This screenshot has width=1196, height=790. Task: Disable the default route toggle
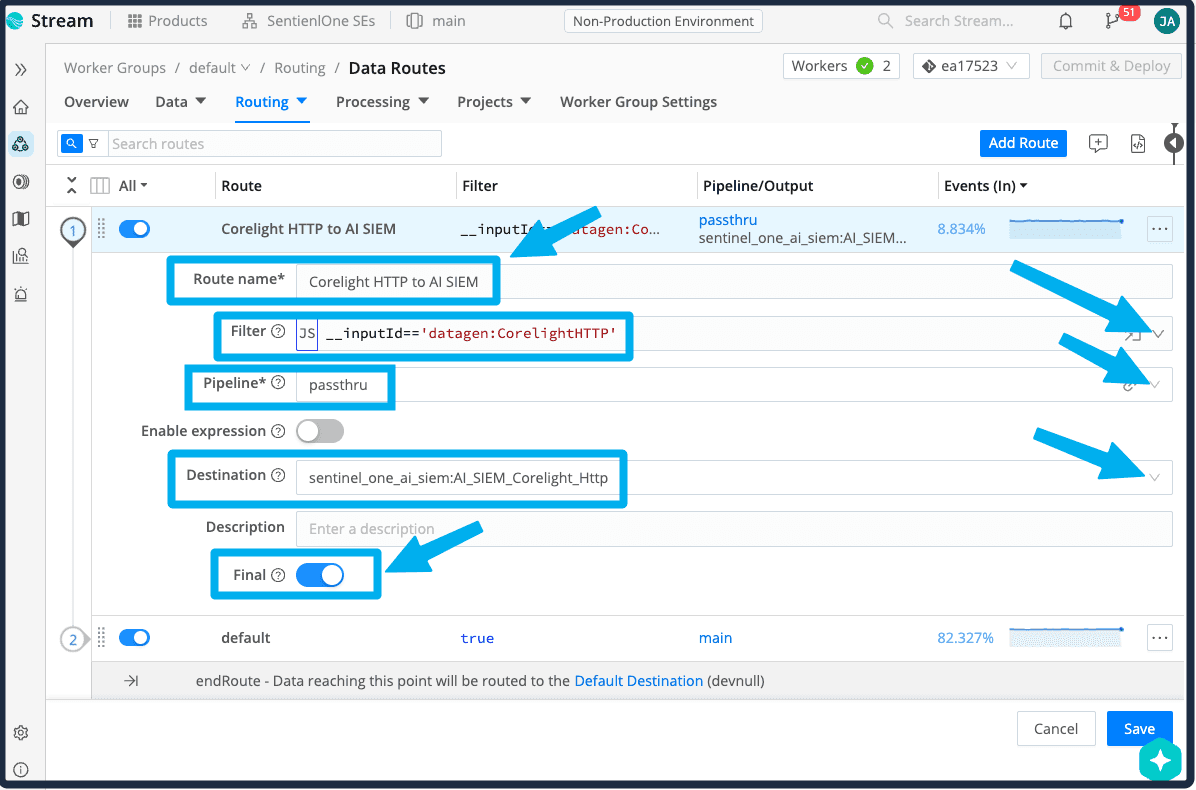134,638
